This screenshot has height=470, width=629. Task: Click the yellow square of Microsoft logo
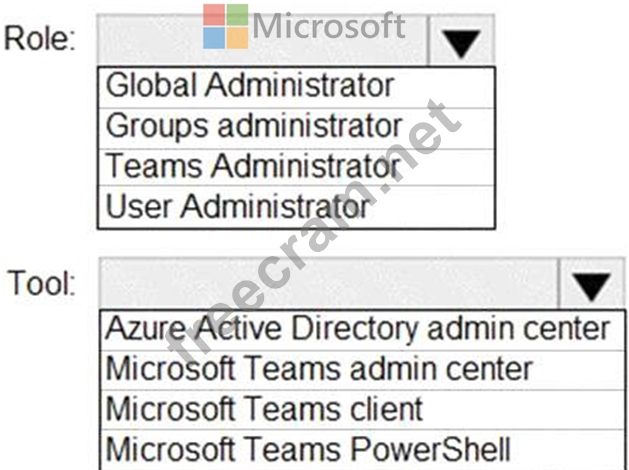tap(236, 37)
